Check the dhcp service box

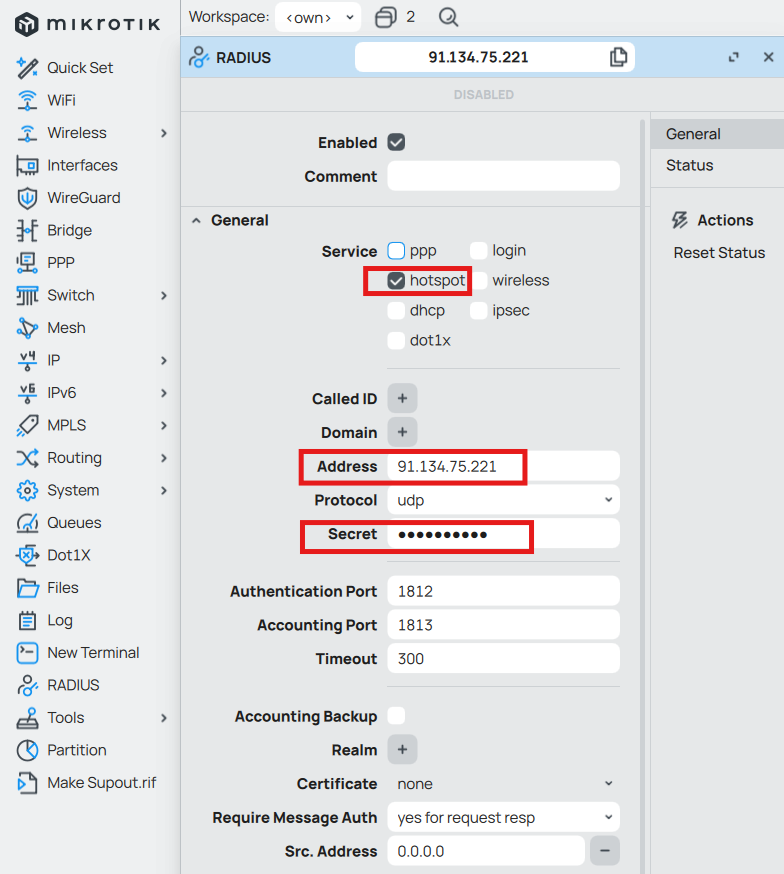point(396,310)
